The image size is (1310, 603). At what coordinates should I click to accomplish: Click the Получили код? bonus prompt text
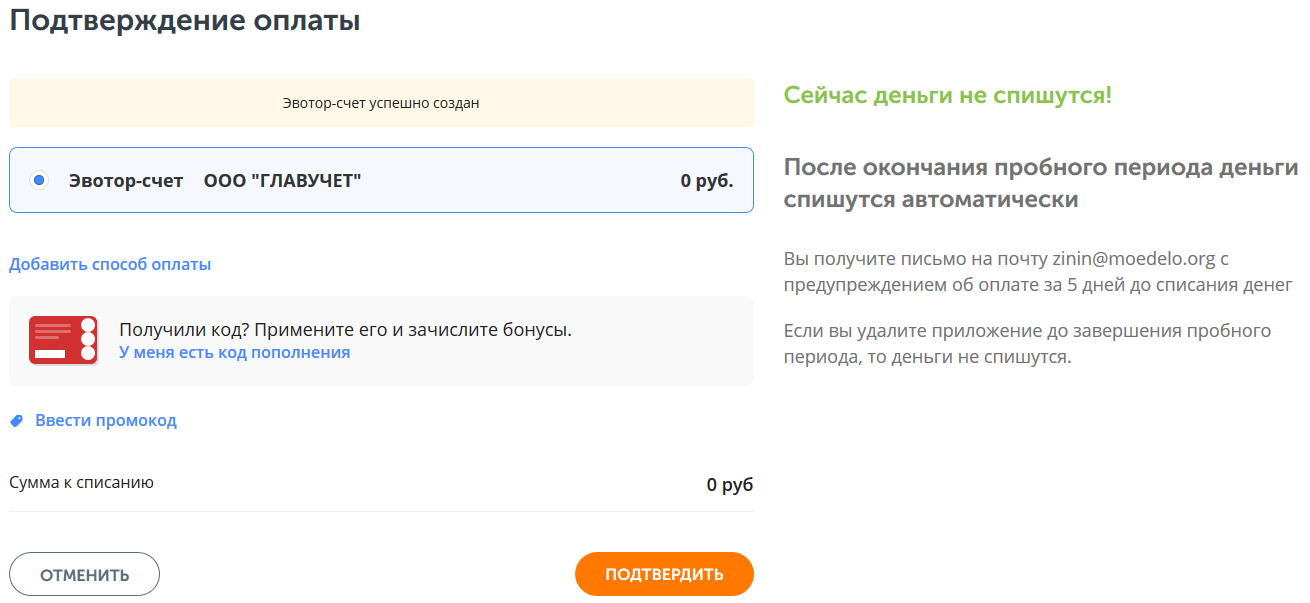345,330
